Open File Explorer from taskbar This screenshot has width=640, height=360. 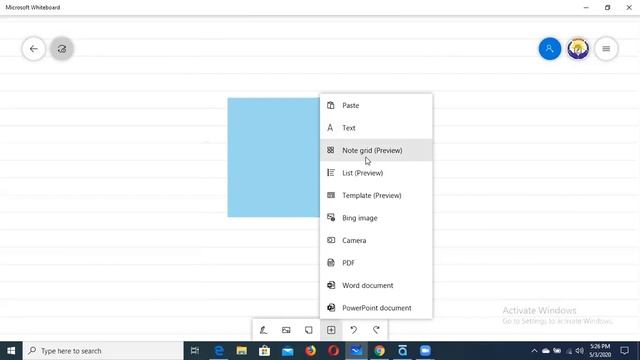click(x=242, y=351)
